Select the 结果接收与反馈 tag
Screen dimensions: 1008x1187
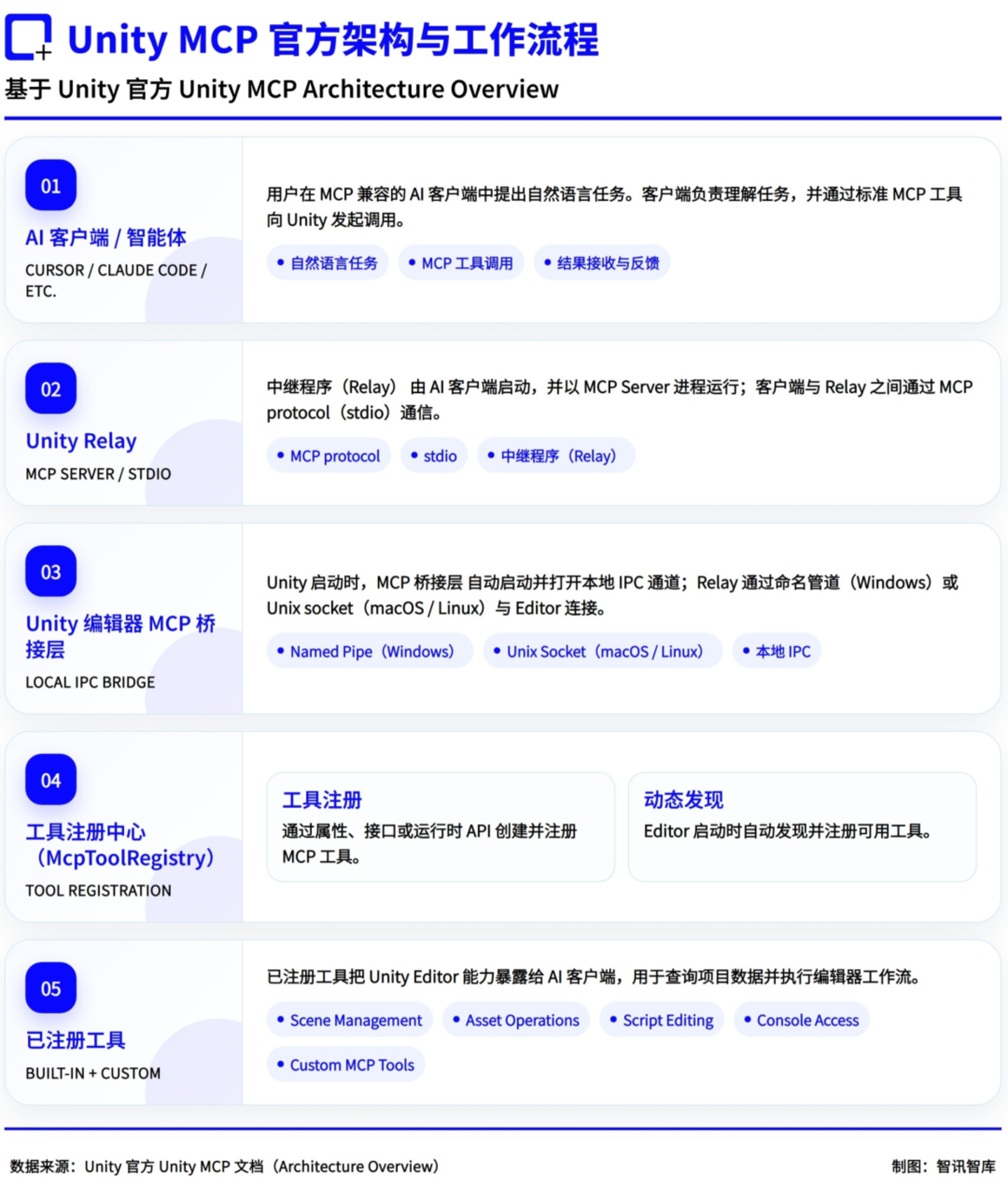click(602, 263)
